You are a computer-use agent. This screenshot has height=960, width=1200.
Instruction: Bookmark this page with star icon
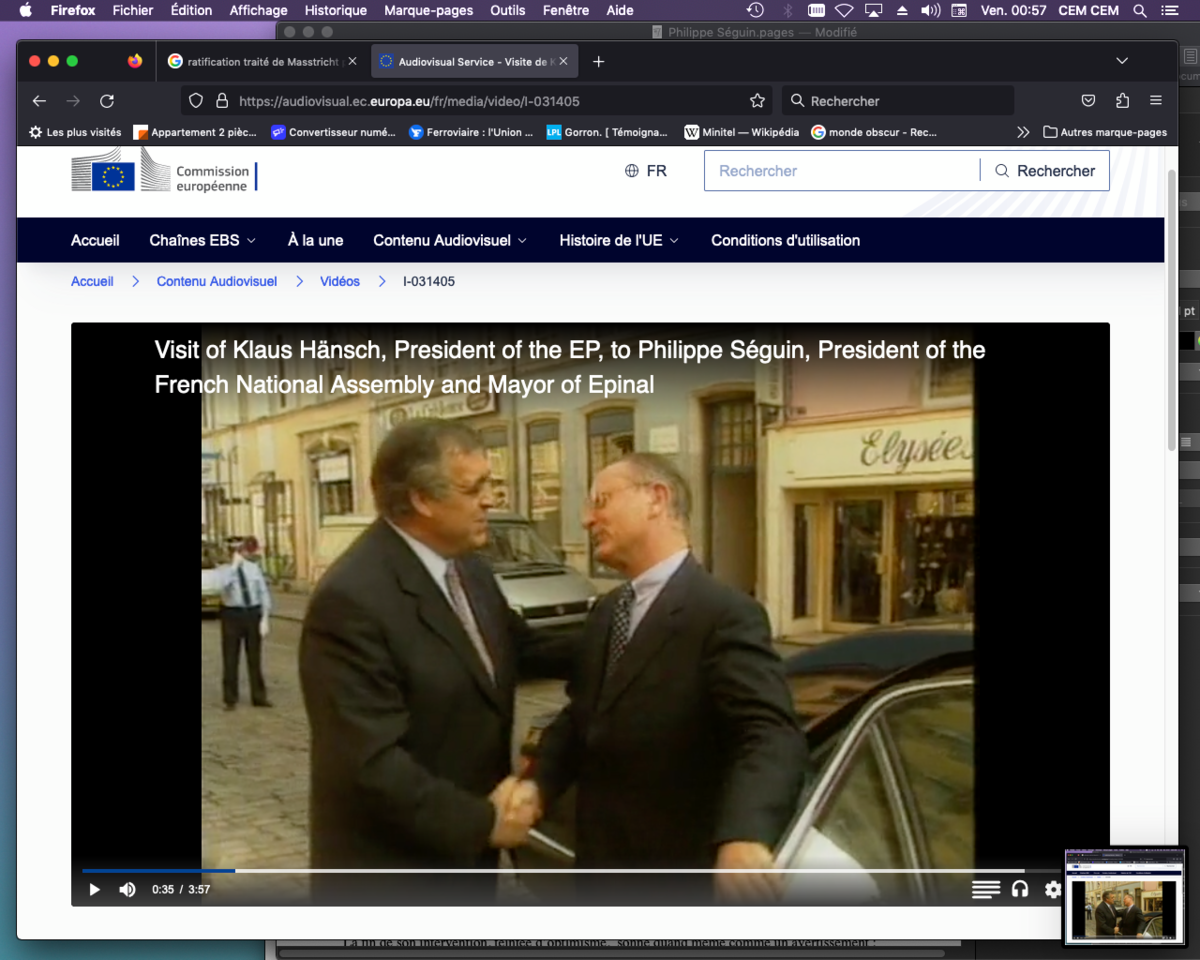coord(757,101)
